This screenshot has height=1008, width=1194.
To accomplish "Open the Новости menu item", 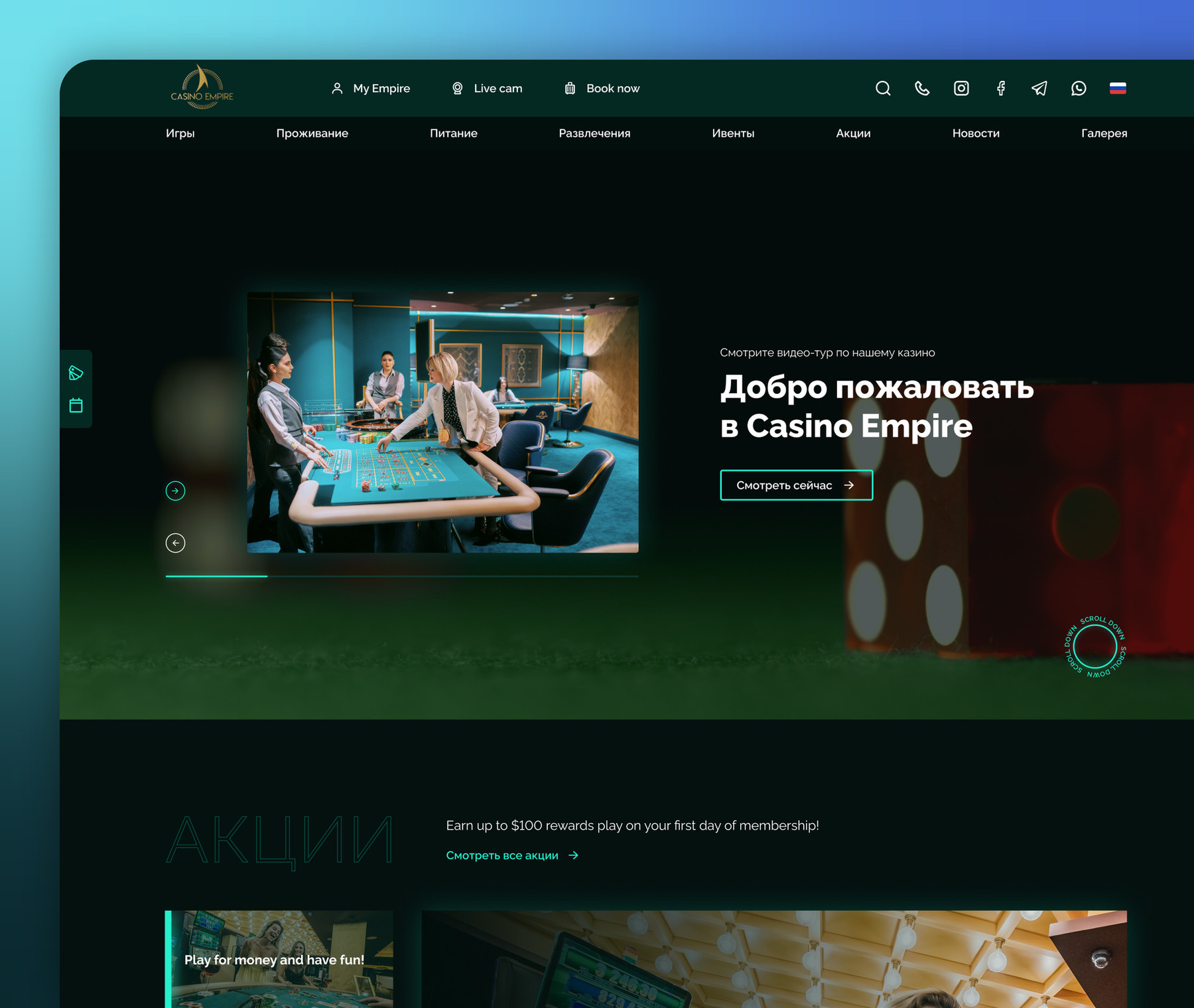I will 976,133.
